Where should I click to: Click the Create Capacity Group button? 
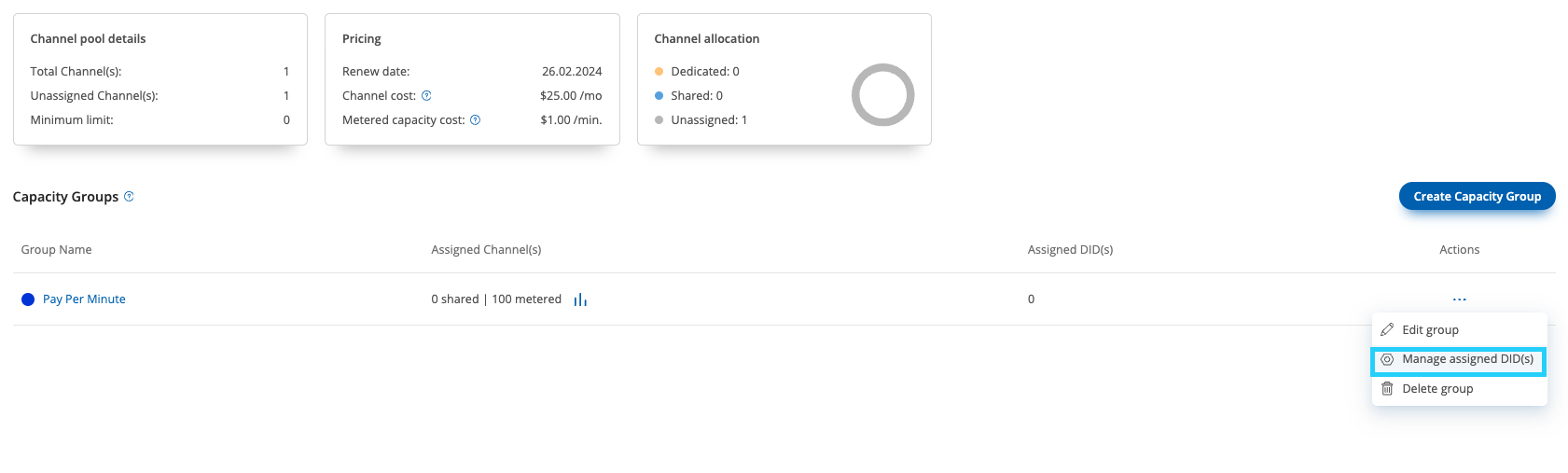pos(1477,196)
